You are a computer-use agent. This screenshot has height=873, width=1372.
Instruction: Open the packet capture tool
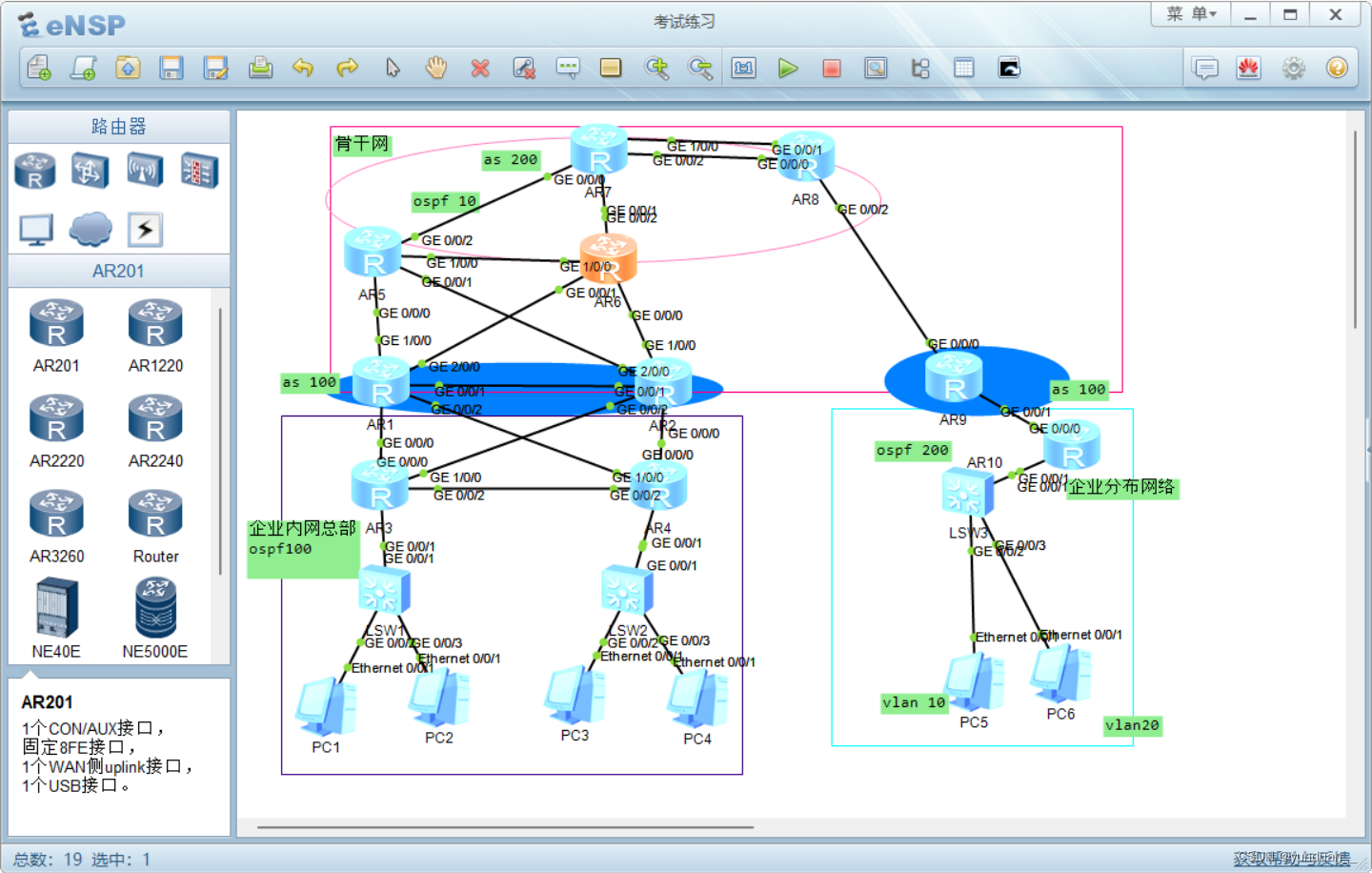[876, 68]
